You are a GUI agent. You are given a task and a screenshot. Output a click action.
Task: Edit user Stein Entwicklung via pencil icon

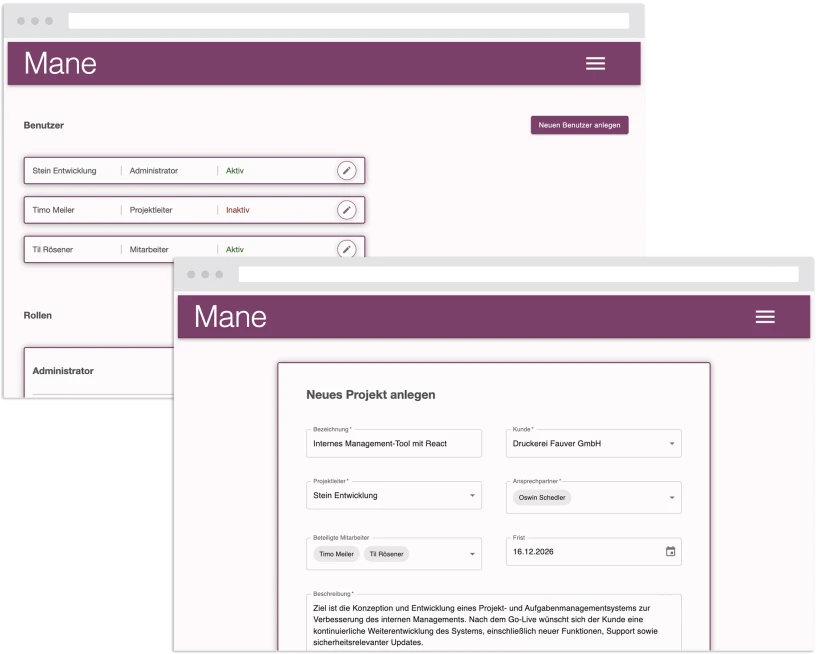coord(346,171)
